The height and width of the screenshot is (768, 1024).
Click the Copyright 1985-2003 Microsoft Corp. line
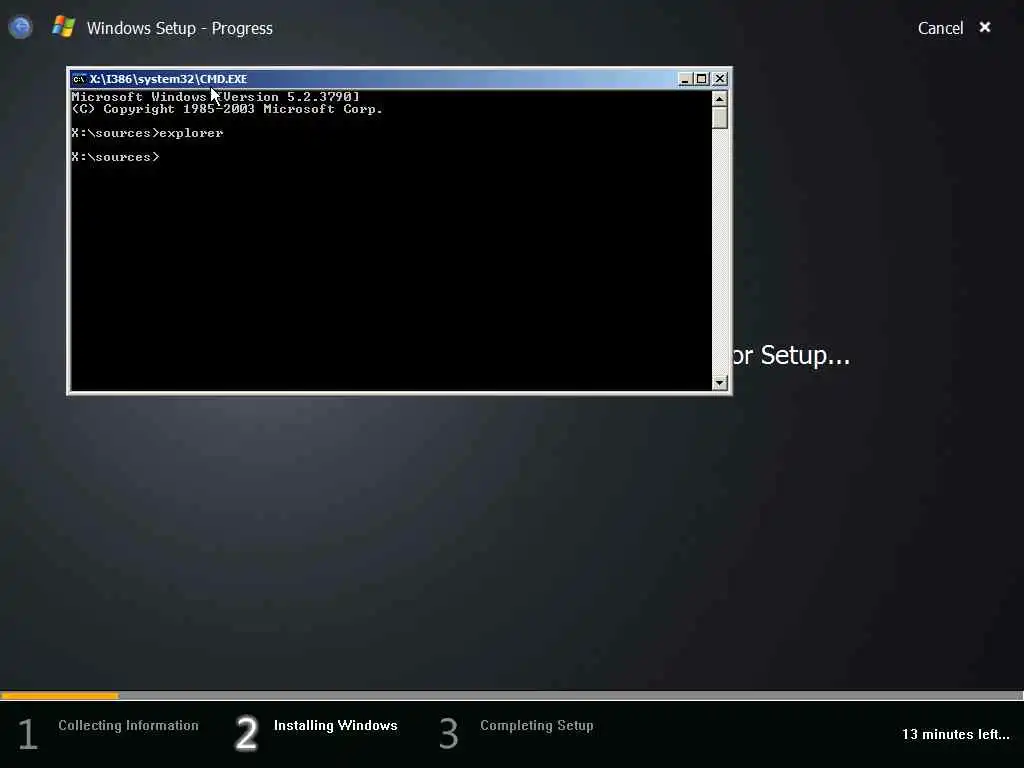pos(227,109)
